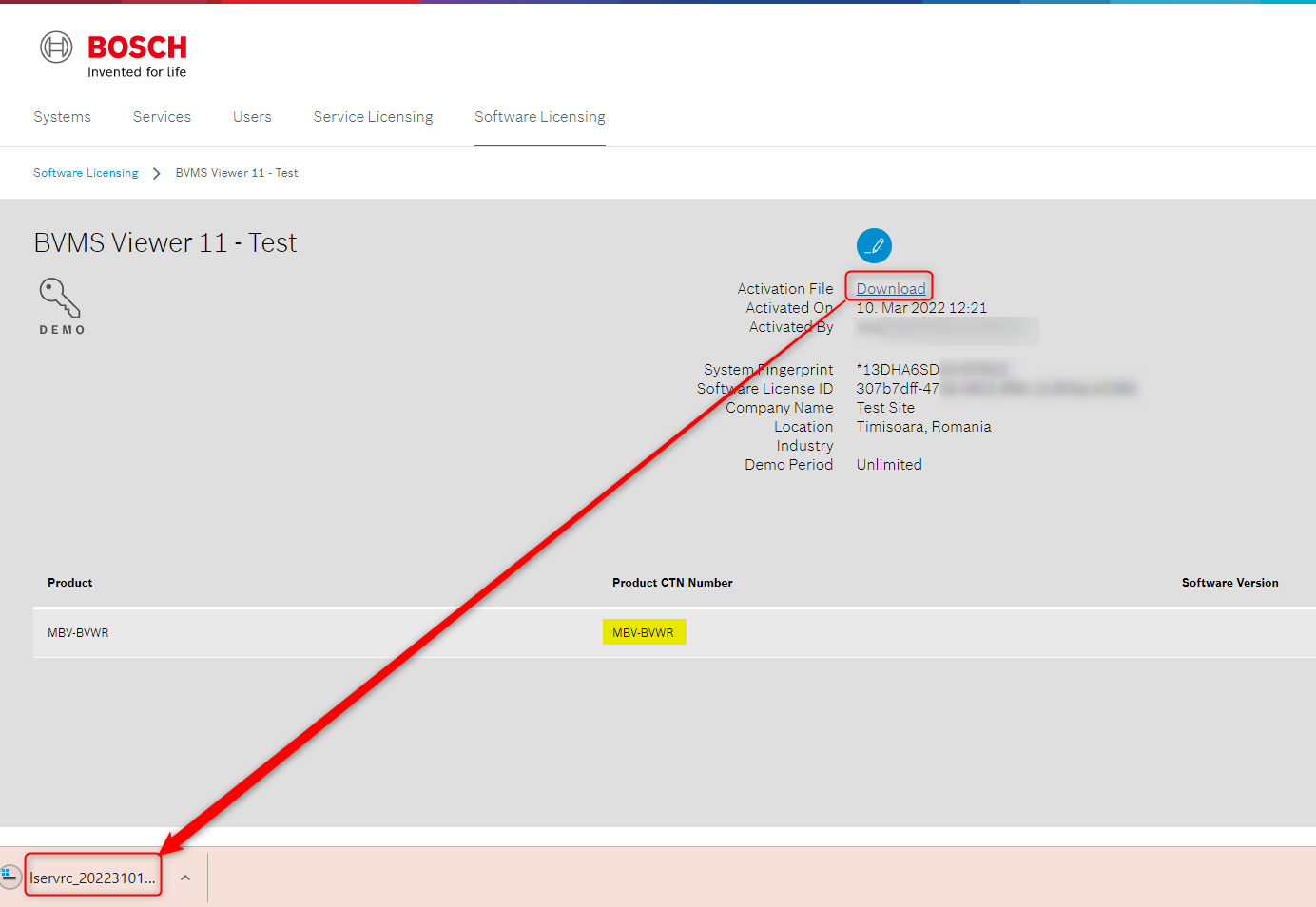Viewport: 1316px width, 907px height.
Task: Click the Software Version column header
Action: (x=1229, y=583)
